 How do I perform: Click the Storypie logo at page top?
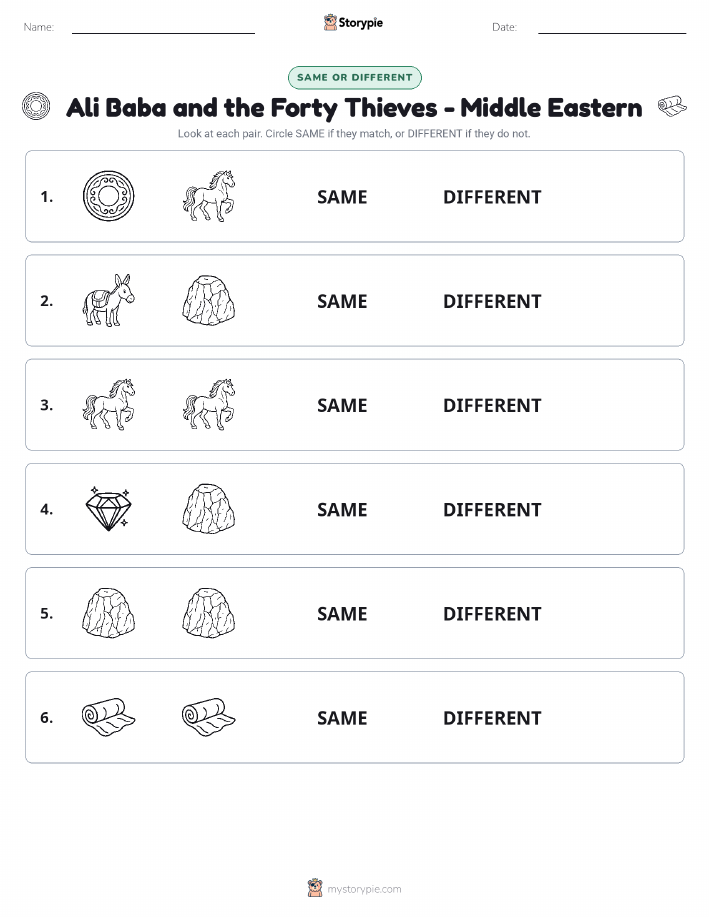tap(353, 23)
